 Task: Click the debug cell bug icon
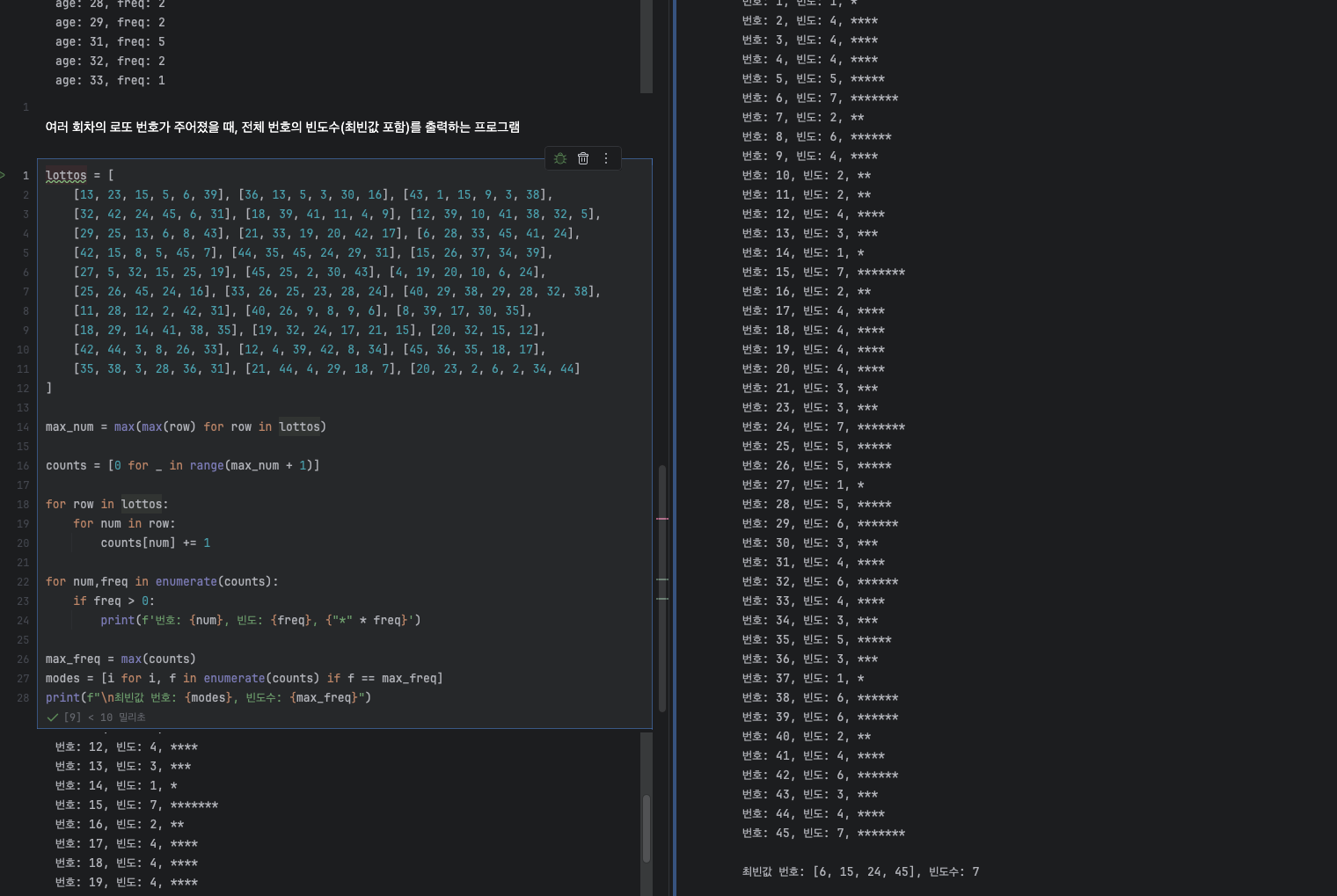tap(560, 158)
